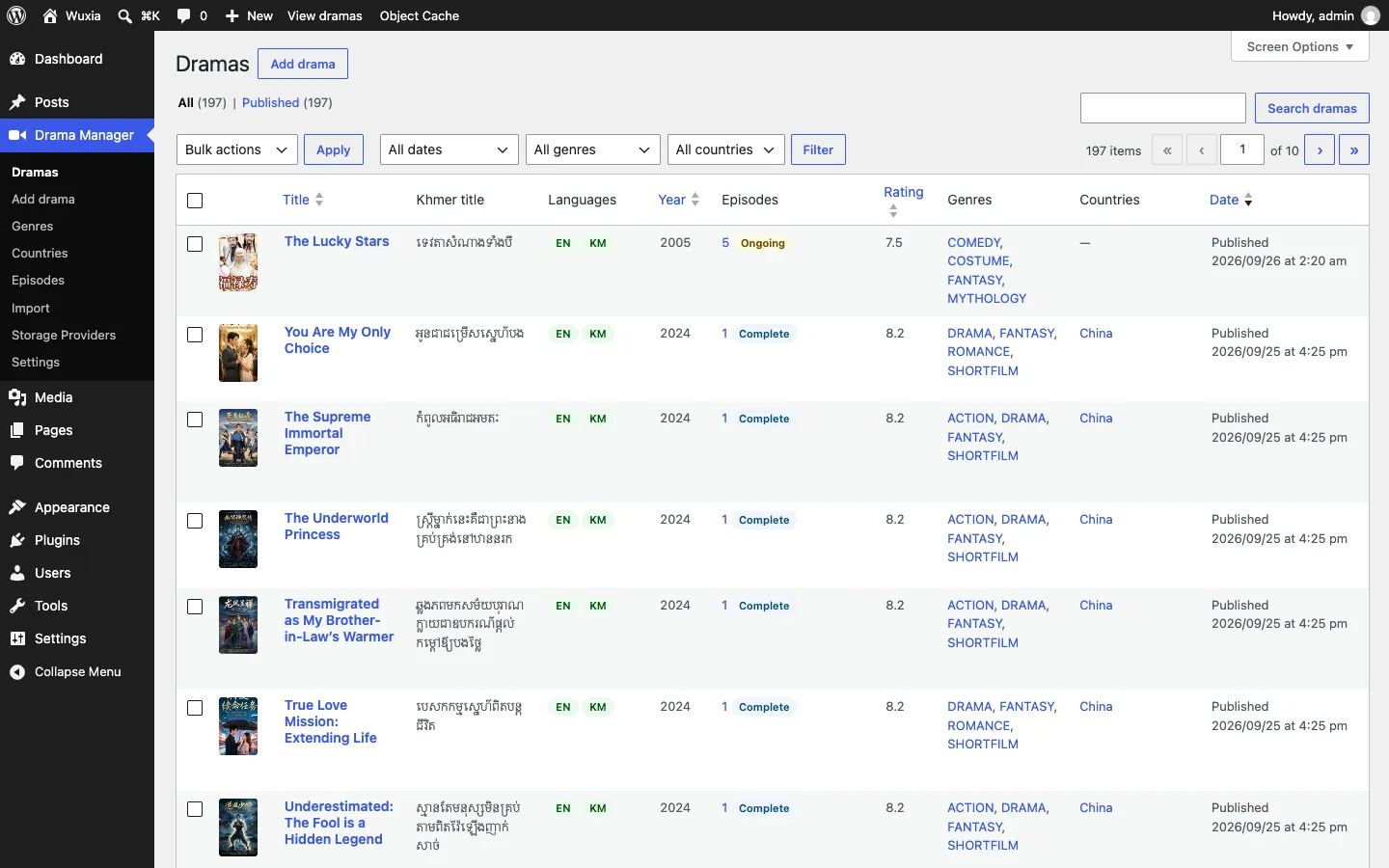This screenshot has width=1389, height=868.
Task: Check the box for You Are My Only Choice
Action: pos(195,335)
